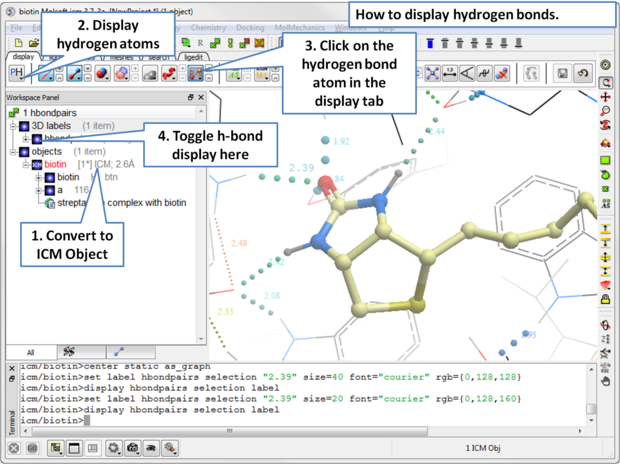Toggle the 3D labels blue square

tap(26, 126)
